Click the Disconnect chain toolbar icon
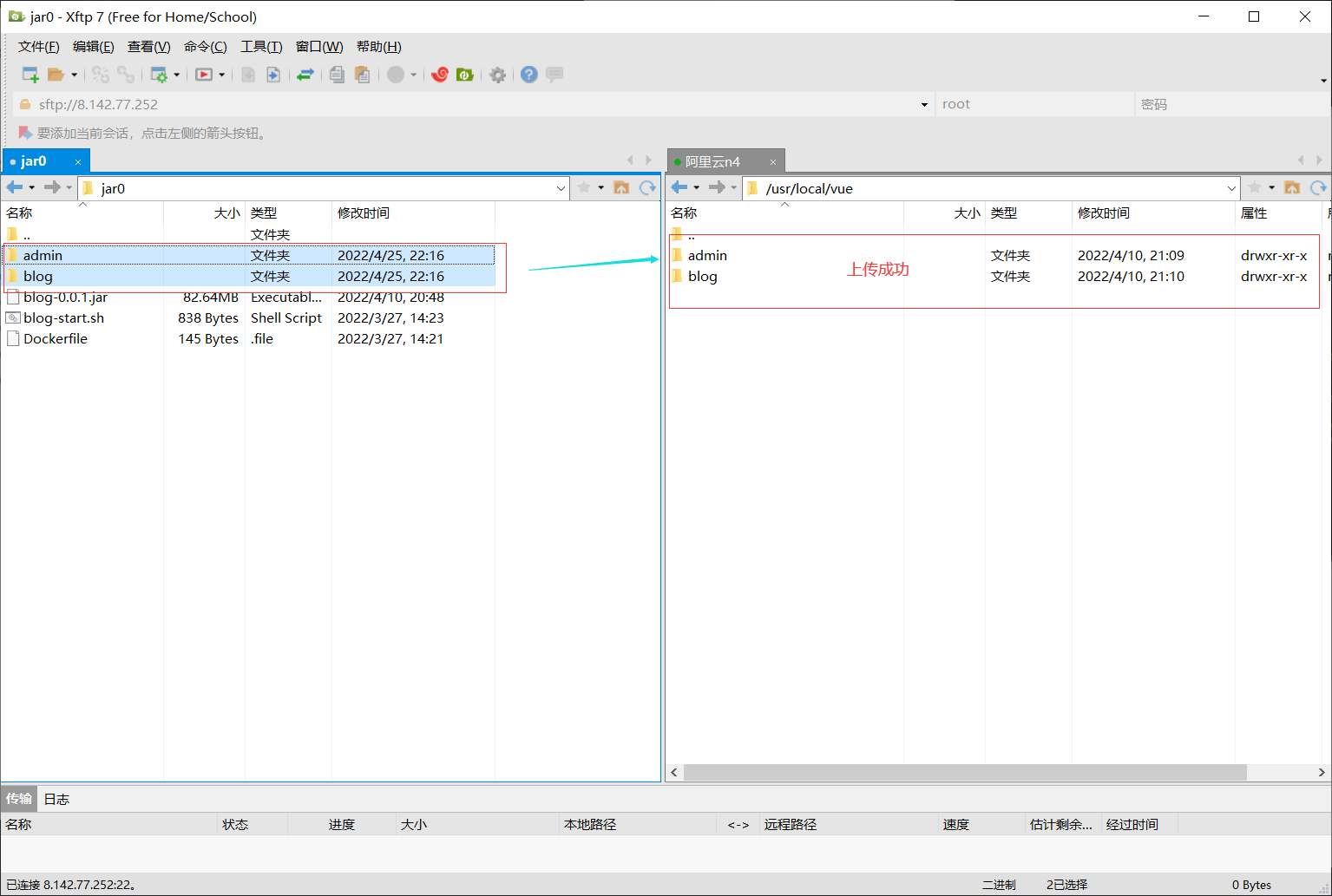The image size is (1332, 896). click(x=126, y=75)
